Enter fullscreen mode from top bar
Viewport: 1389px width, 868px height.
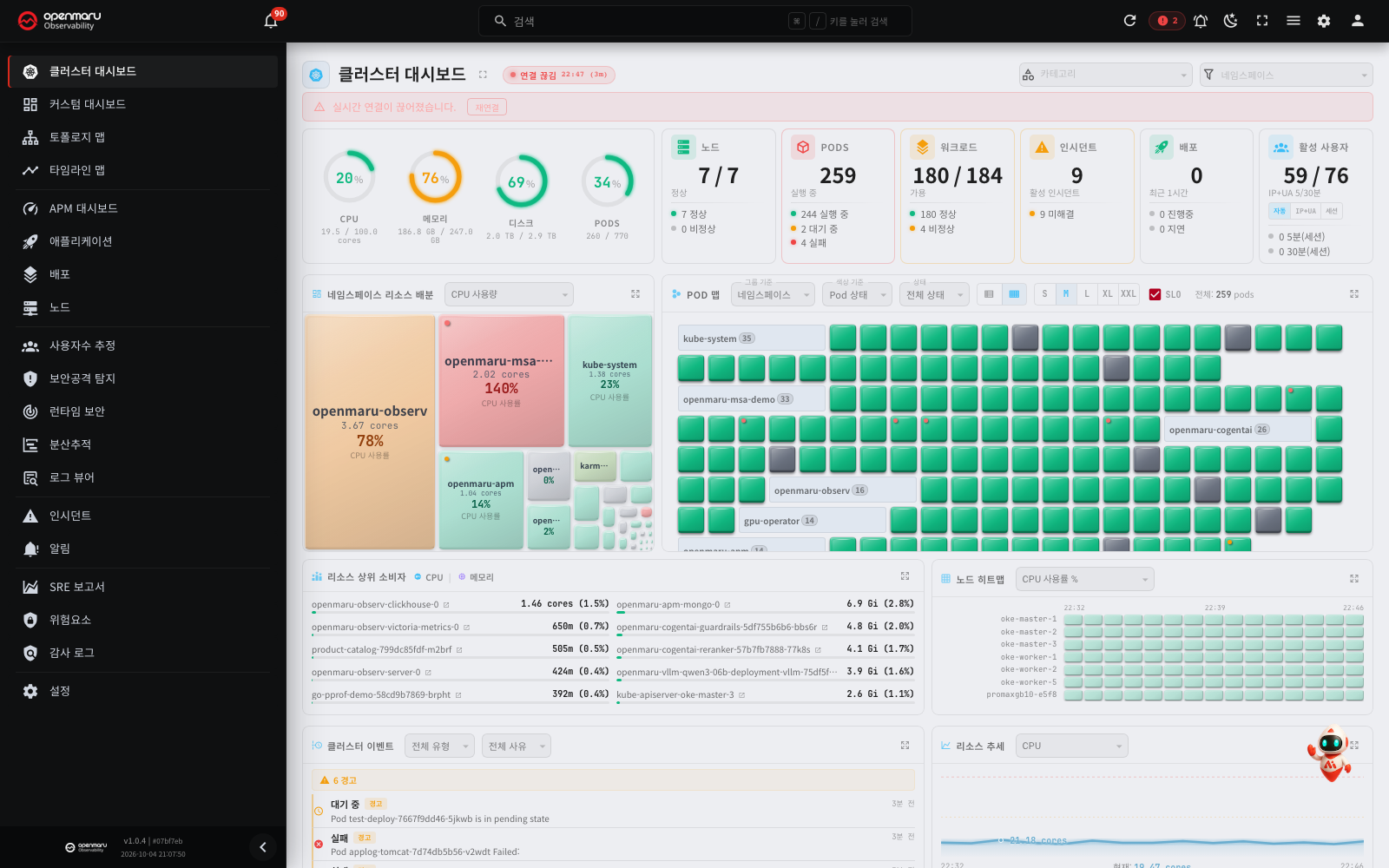[x=1262, y=21]
